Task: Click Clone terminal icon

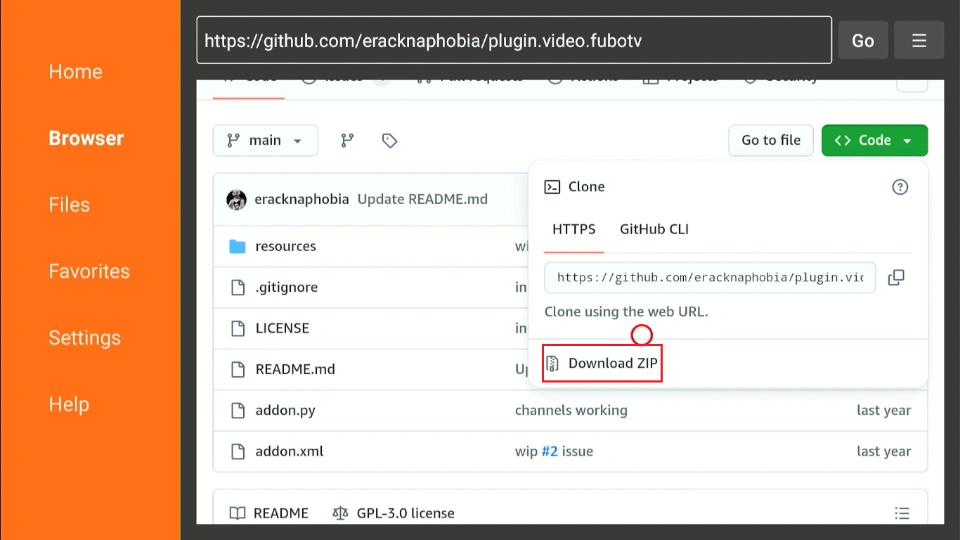Action: tap(552, 187)
